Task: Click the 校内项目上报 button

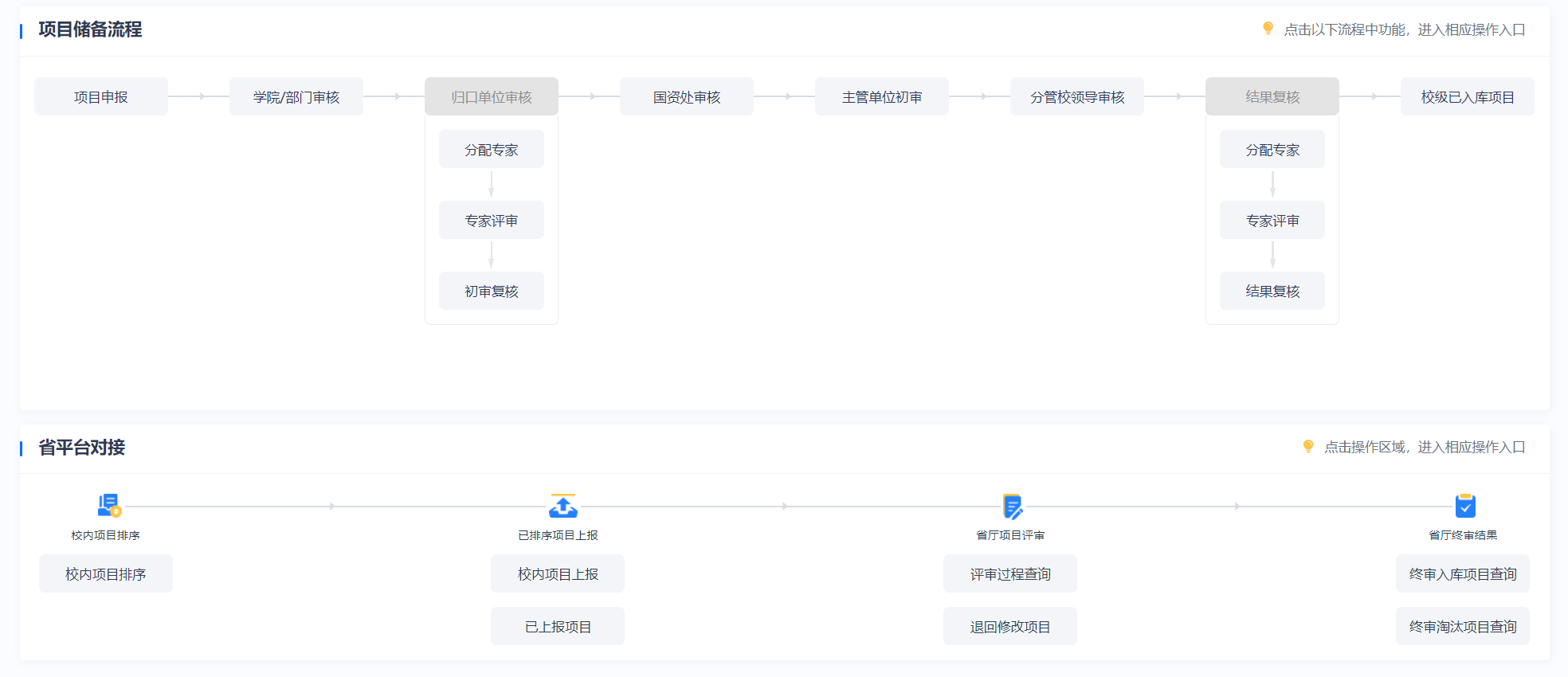Action: (558, 574)
